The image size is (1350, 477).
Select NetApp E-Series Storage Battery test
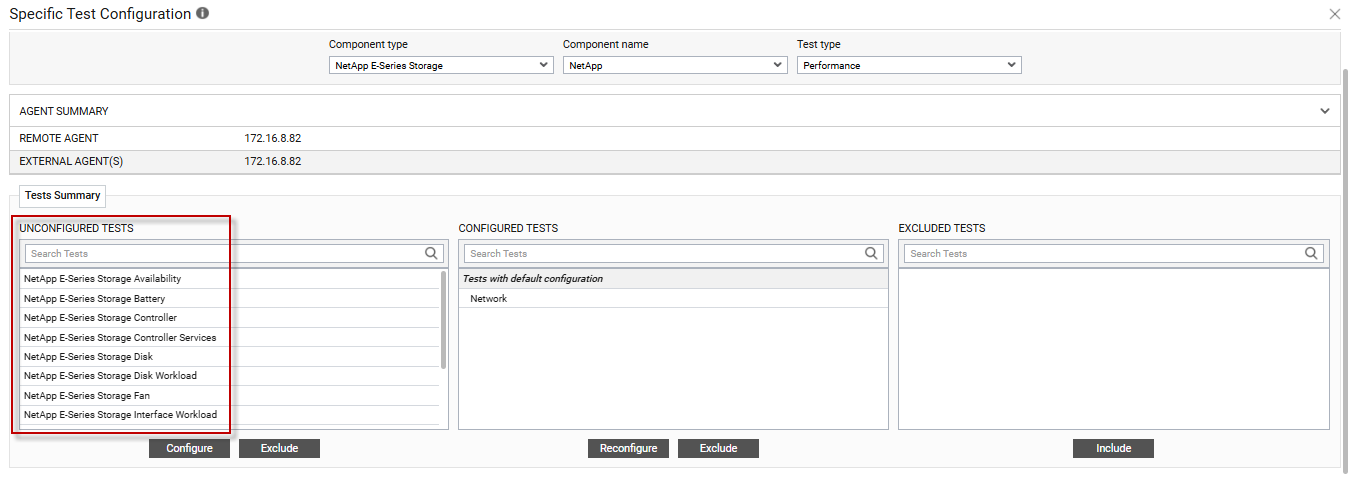click(x=229, y=299)
